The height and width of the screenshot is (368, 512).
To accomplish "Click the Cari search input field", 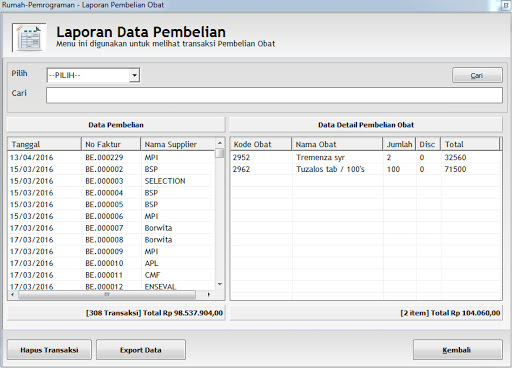I will click(x=274, y=95).
